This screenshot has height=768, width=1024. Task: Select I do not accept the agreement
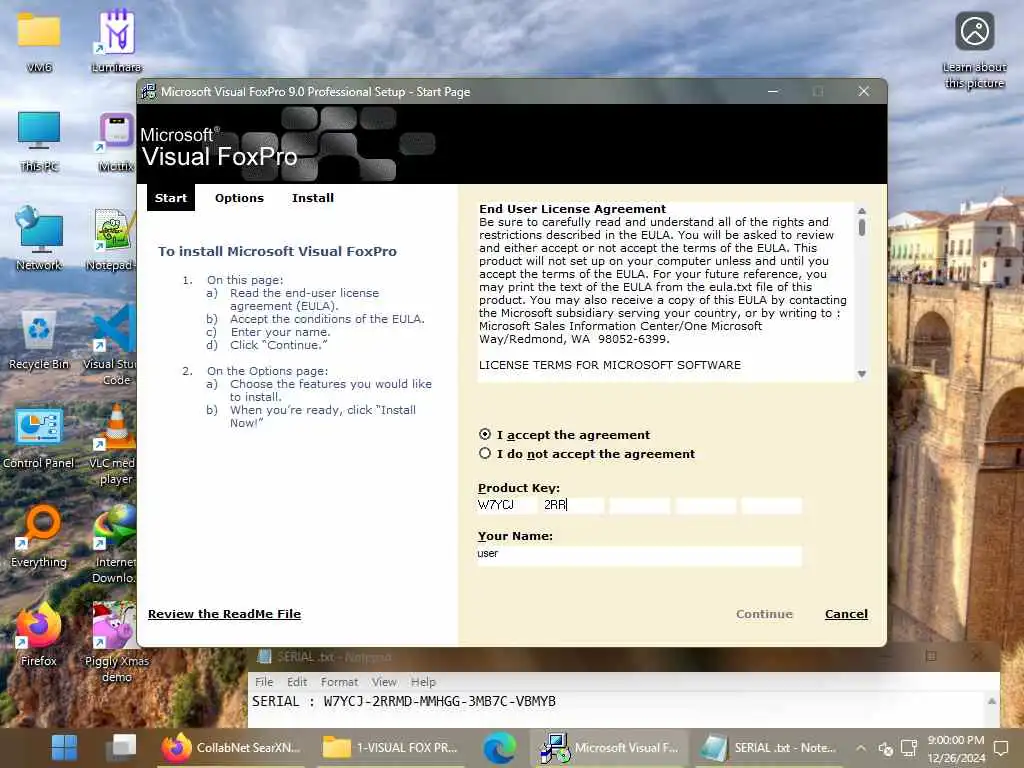coord(485,453)
